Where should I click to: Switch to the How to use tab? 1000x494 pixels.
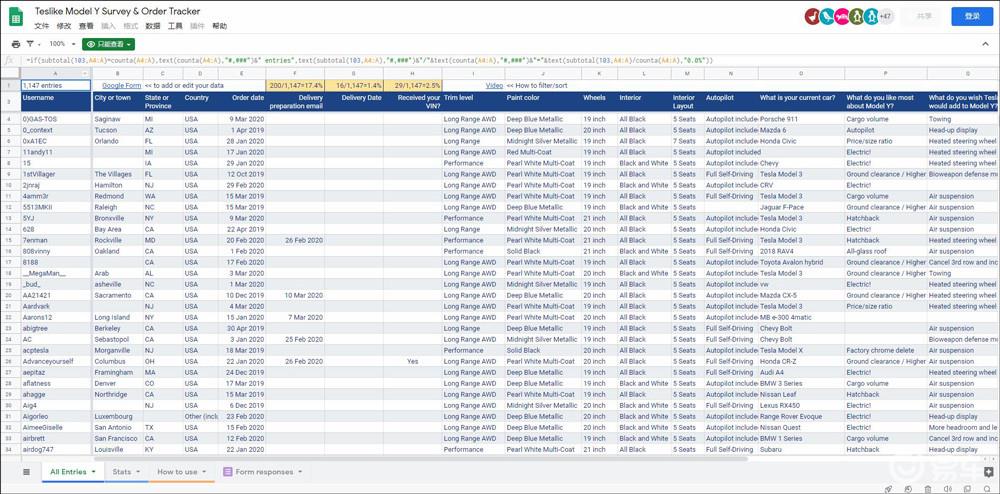182,472
